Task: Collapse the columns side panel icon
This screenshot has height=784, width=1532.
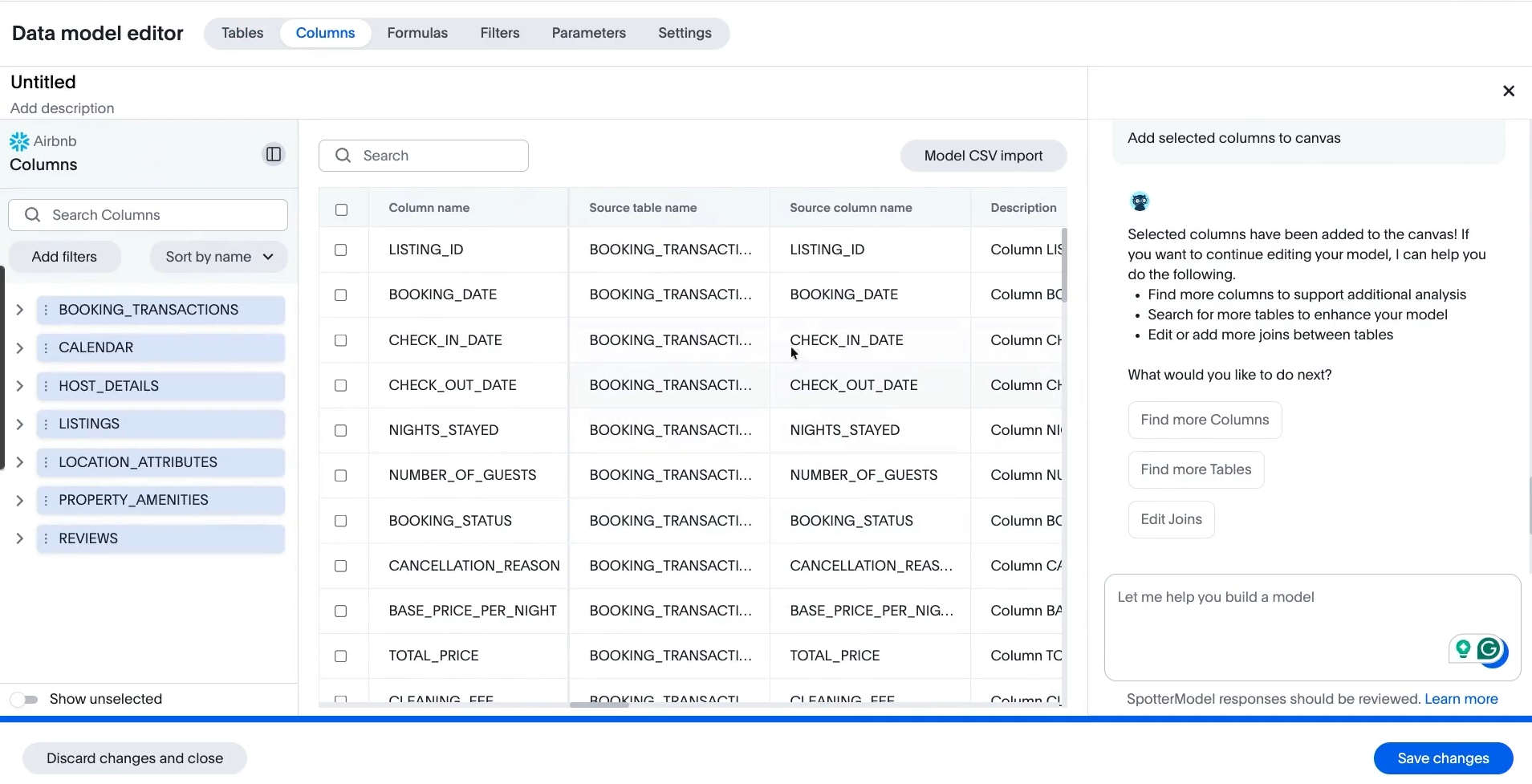Action: point(273,154)
